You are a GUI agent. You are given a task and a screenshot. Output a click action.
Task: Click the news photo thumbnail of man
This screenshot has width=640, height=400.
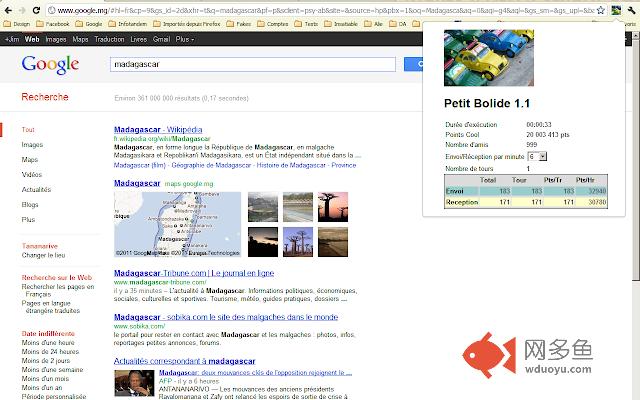[x=134, y=383]
